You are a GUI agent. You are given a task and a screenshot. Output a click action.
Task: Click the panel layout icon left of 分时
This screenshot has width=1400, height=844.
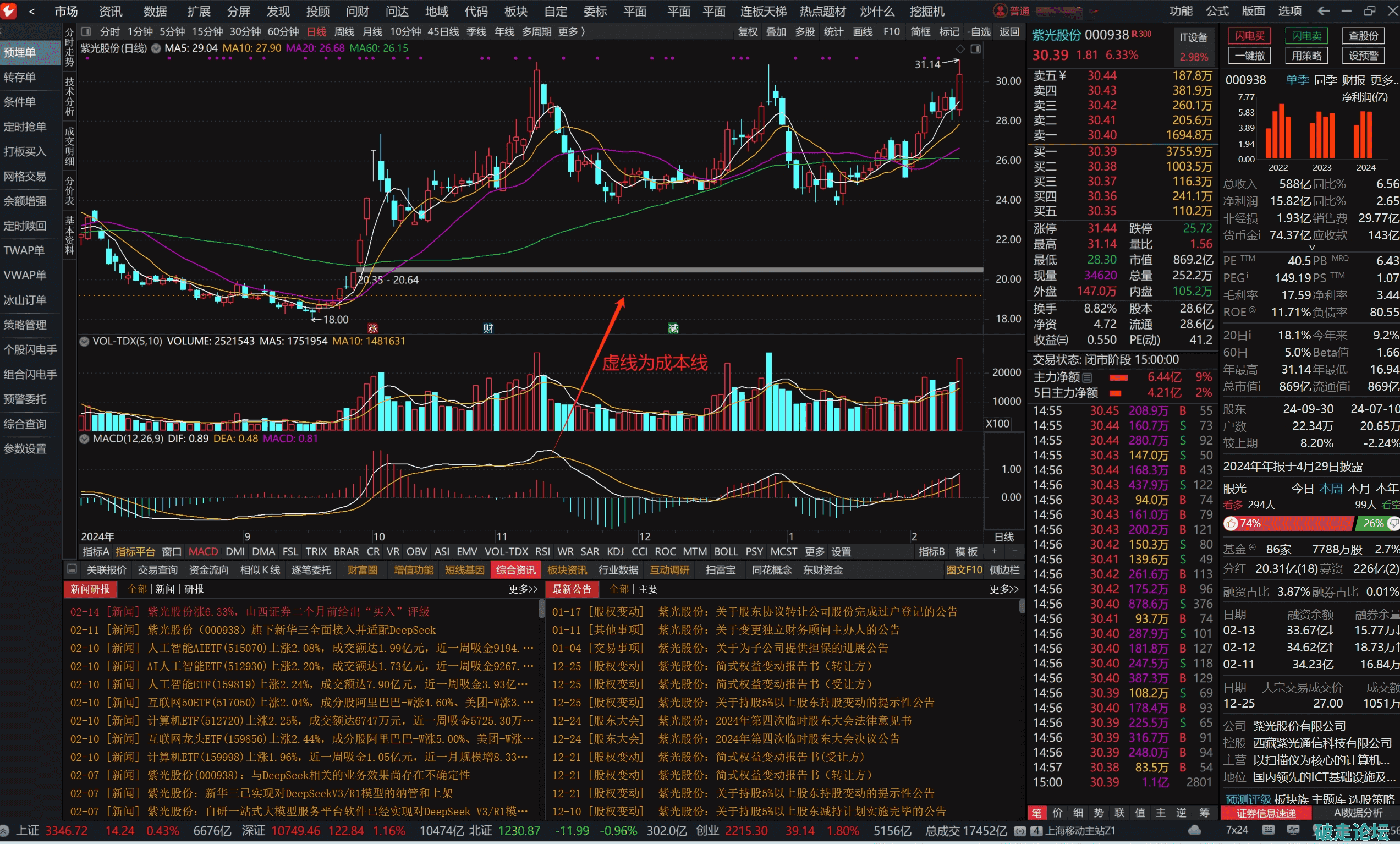point(86,32)
